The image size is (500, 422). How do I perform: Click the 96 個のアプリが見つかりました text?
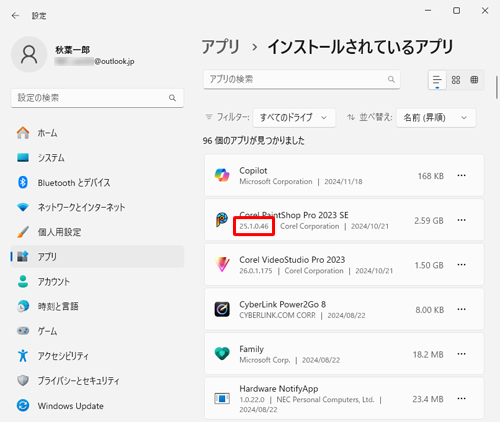(x=254, y=141)
